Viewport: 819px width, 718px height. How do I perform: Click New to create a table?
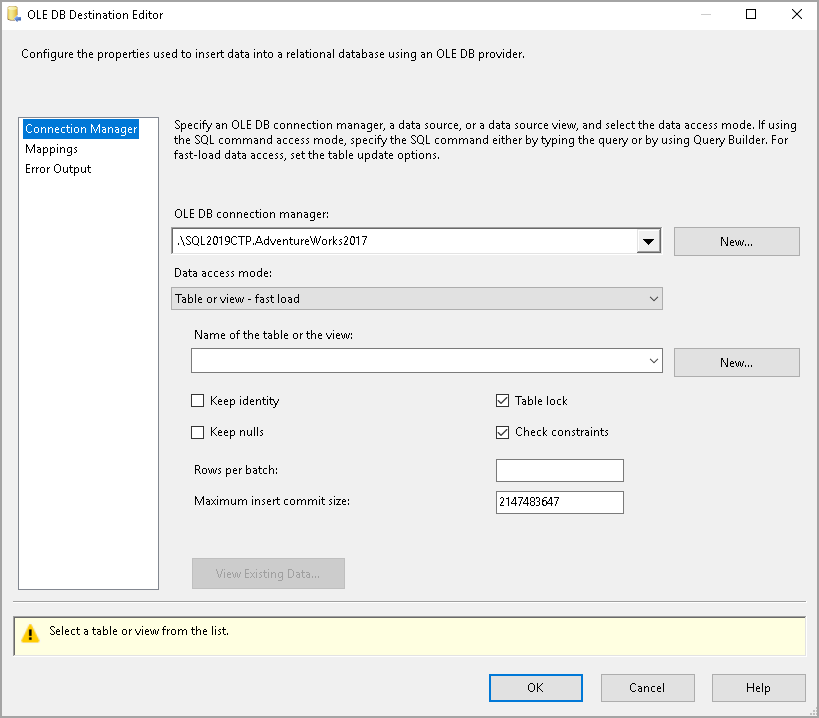click(736, 361)
